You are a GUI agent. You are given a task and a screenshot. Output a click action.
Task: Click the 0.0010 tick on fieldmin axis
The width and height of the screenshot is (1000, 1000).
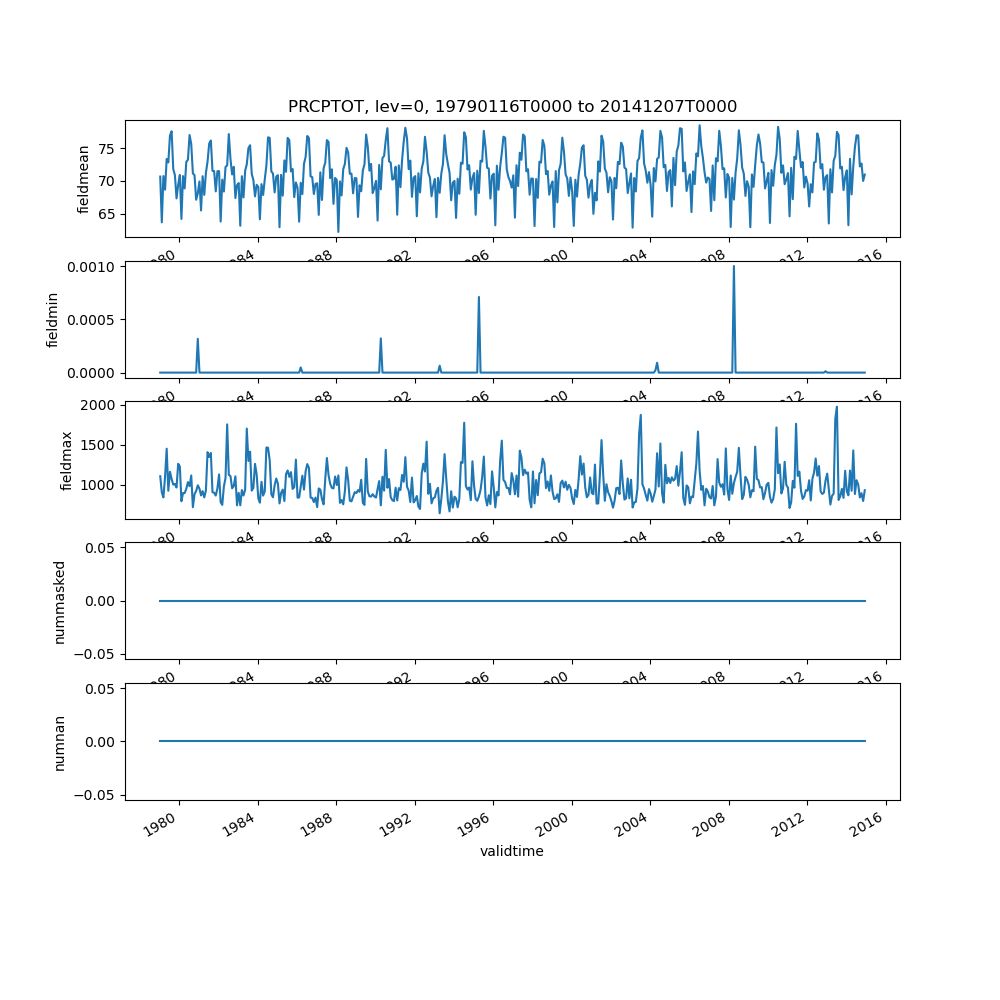click(x=93, y=267)
